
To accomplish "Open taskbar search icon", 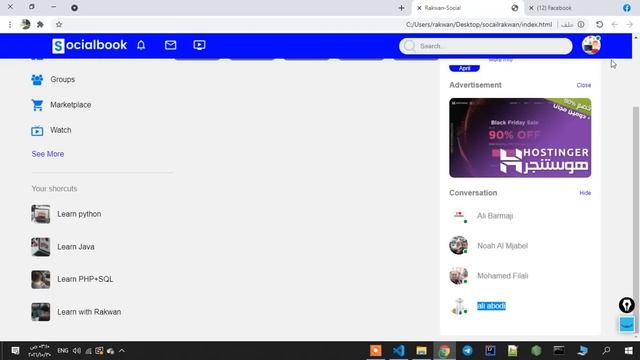I will [606, 351].
